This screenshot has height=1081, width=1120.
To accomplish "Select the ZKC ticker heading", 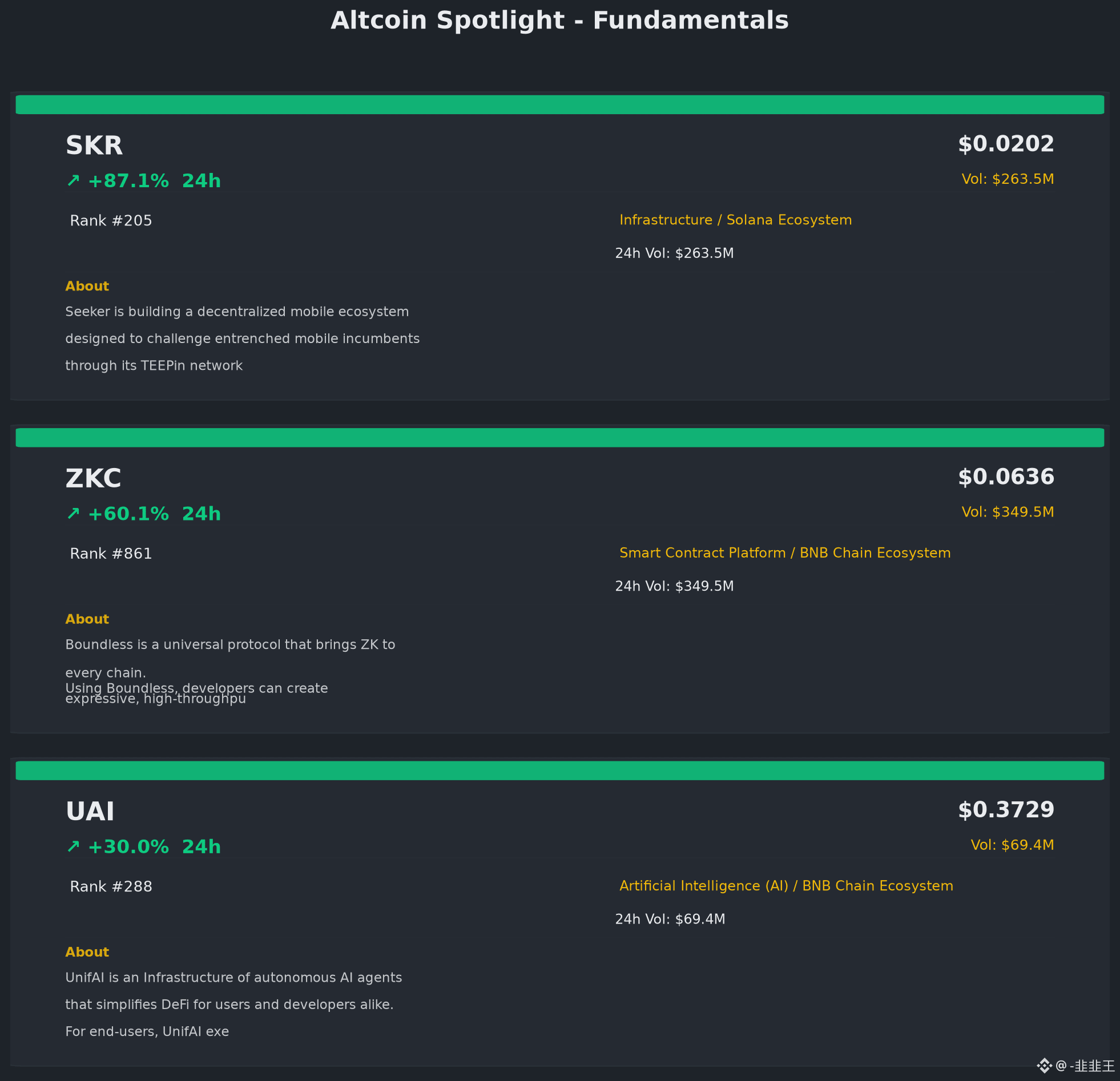I will 93,479.
